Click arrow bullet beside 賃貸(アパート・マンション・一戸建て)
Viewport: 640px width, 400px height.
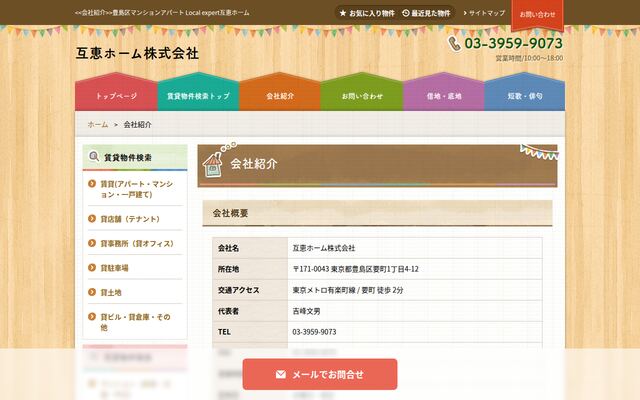pyautogui.click(x=92, y=184)
